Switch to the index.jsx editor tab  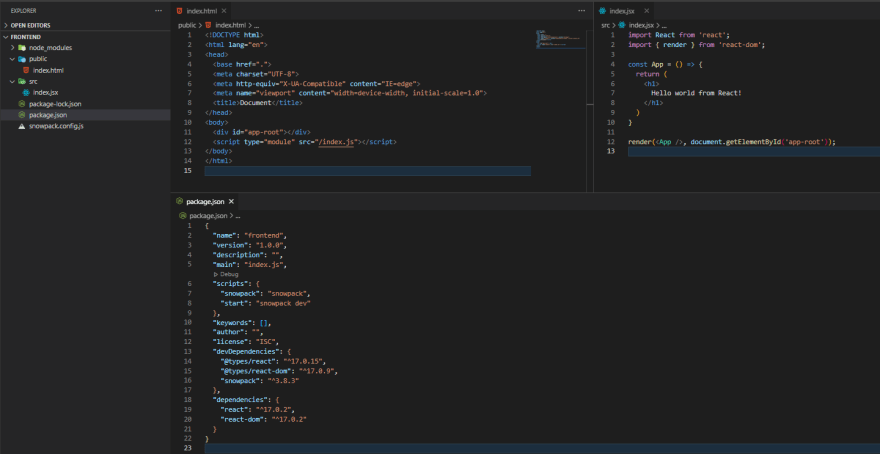[622, 11]
